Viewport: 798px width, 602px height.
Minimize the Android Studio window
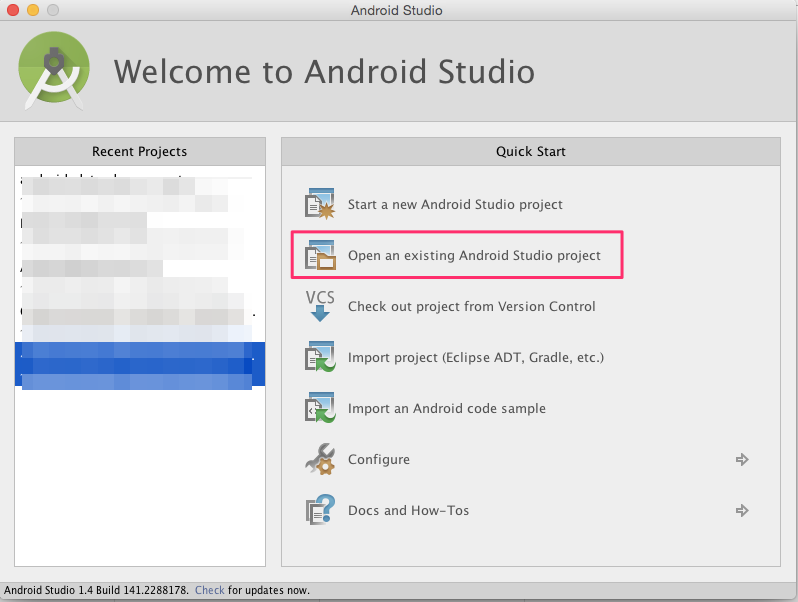pos(33,10)
